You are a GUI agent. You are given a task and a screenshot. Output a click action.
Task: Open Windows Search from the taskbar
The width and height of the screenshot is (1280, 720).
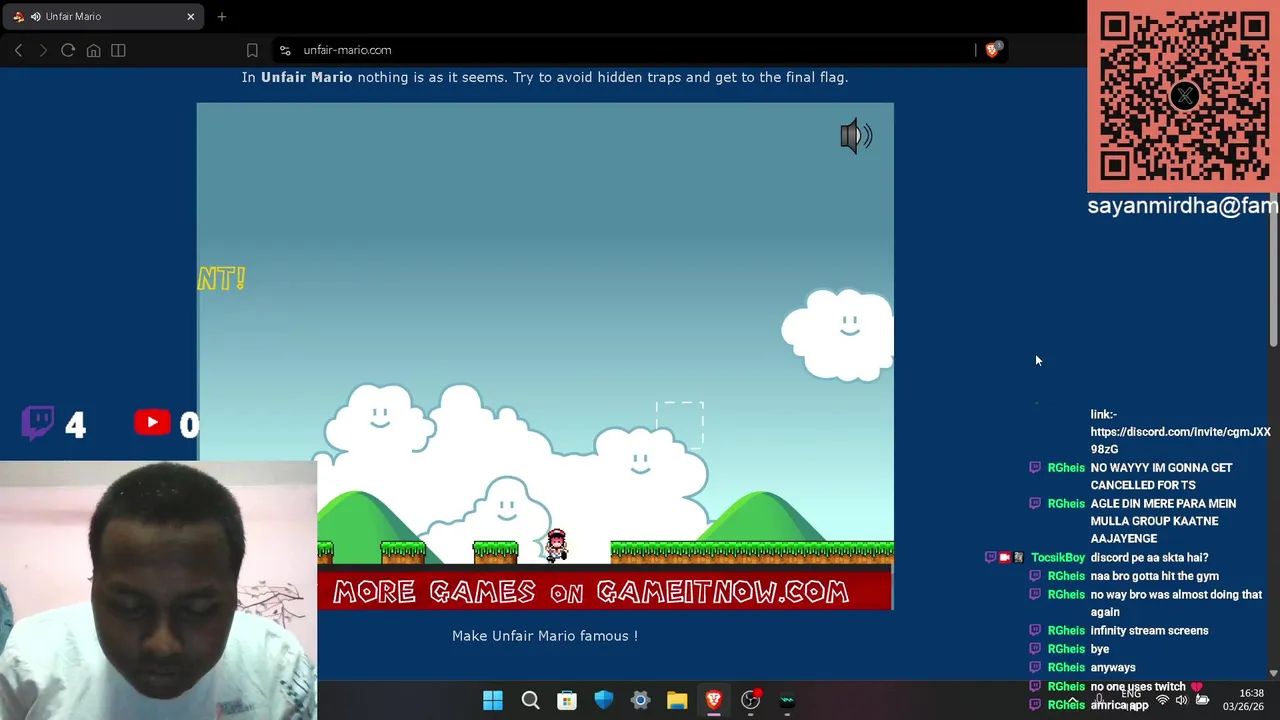click(x=530, y=701)
